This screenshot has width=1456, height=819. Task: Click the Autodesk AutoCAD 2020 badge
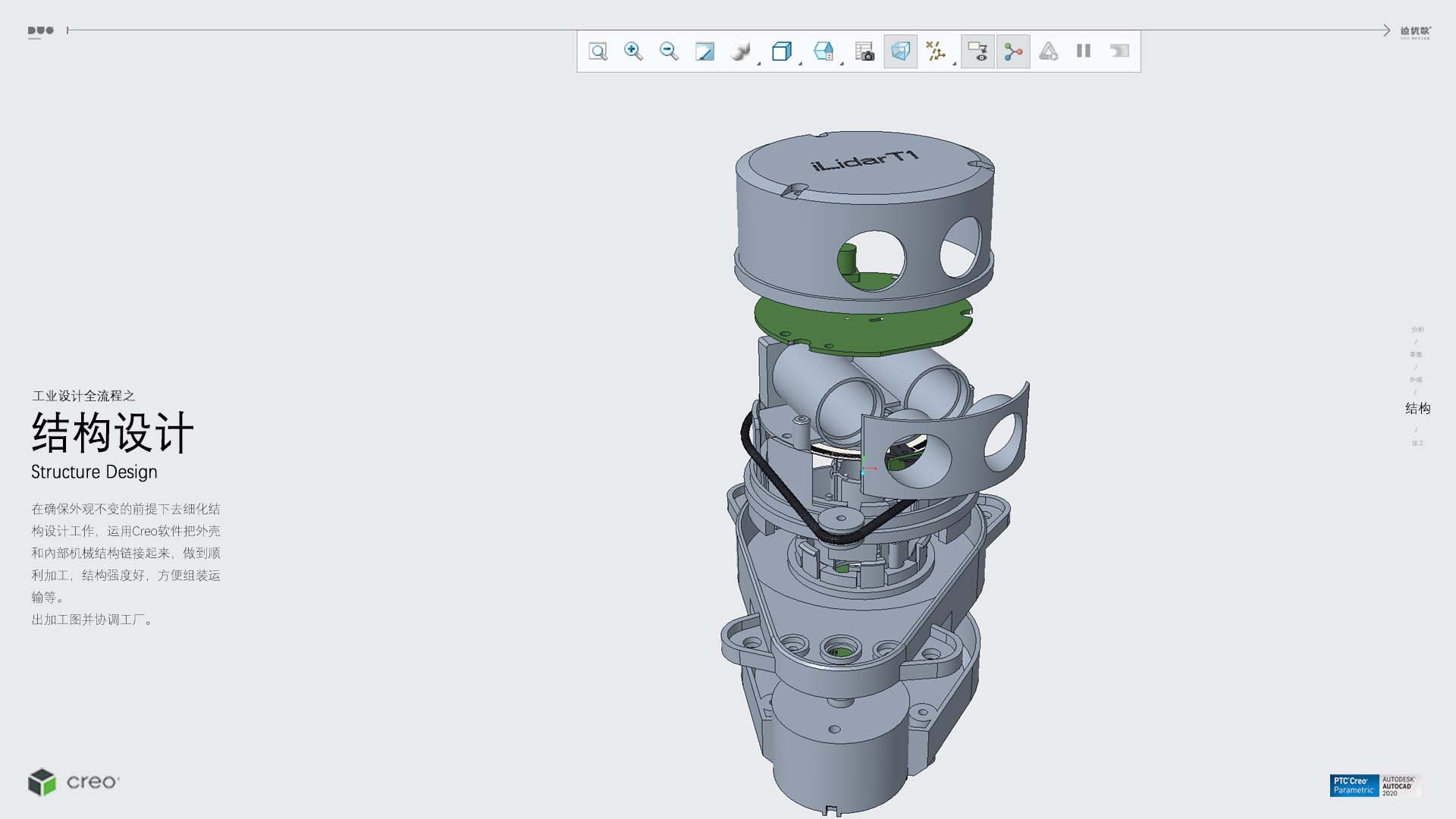[x=1399, y=786]
